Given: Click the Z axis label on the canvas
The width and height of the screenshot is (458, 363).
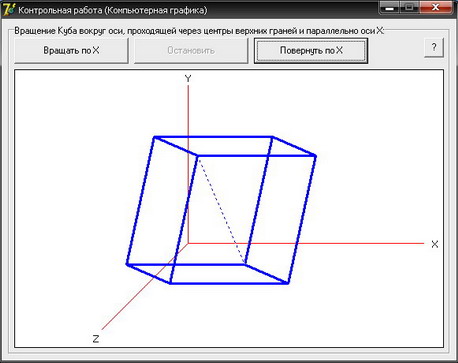Looking at the screenshot, I should pyautogui.click(x=96, y=339).
